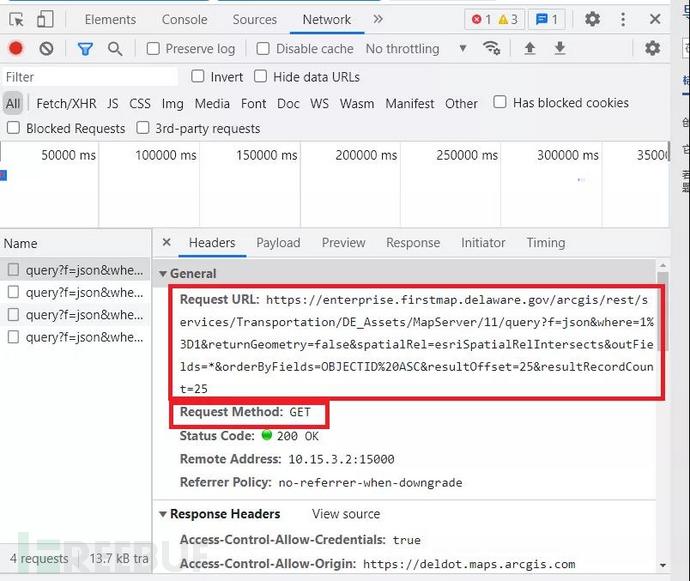690x581 pixels.
Task: Check Blocked Requests checkbox
Action: (13, 128)
